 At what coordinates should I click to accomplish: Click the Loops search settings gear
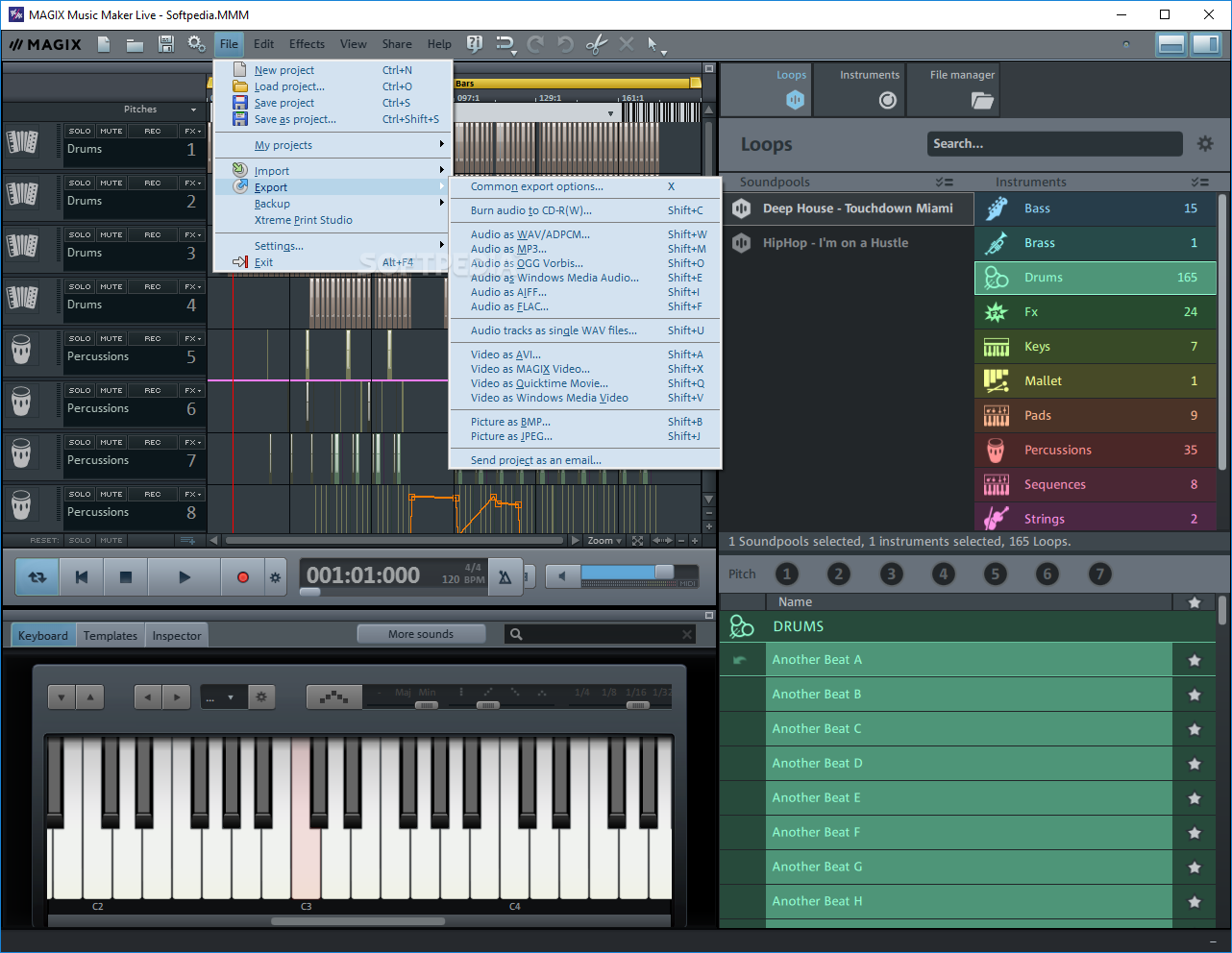[x=1205, y=144]
